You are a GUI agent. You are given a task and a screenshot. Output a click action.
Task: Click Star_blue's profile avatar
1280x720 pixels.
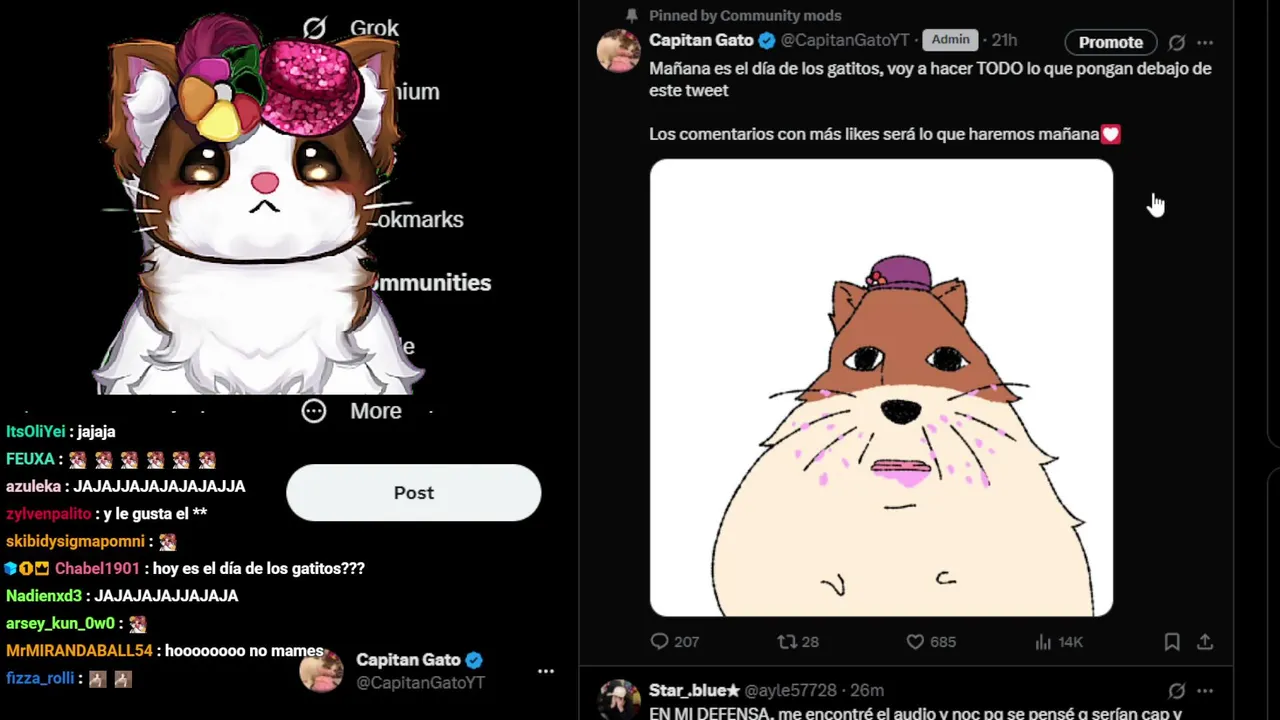[618, 700]
